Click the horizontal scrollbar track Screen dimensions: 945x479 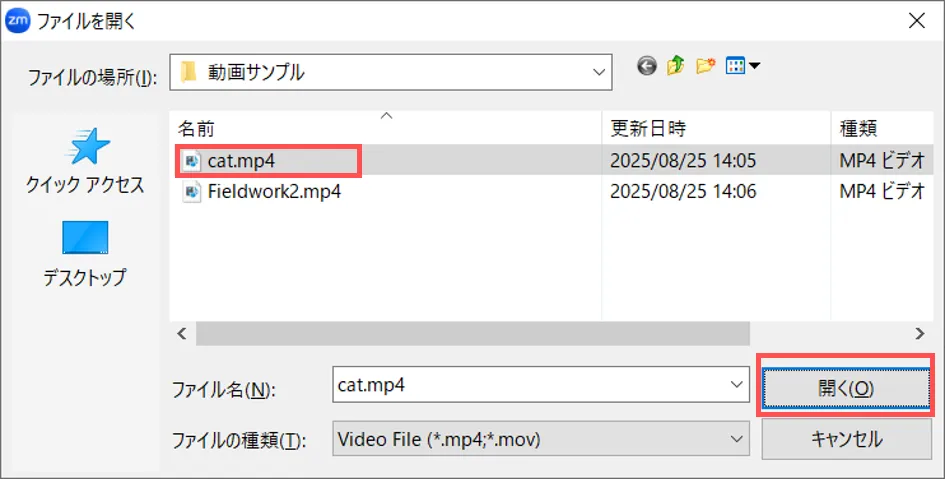(830, 333)
